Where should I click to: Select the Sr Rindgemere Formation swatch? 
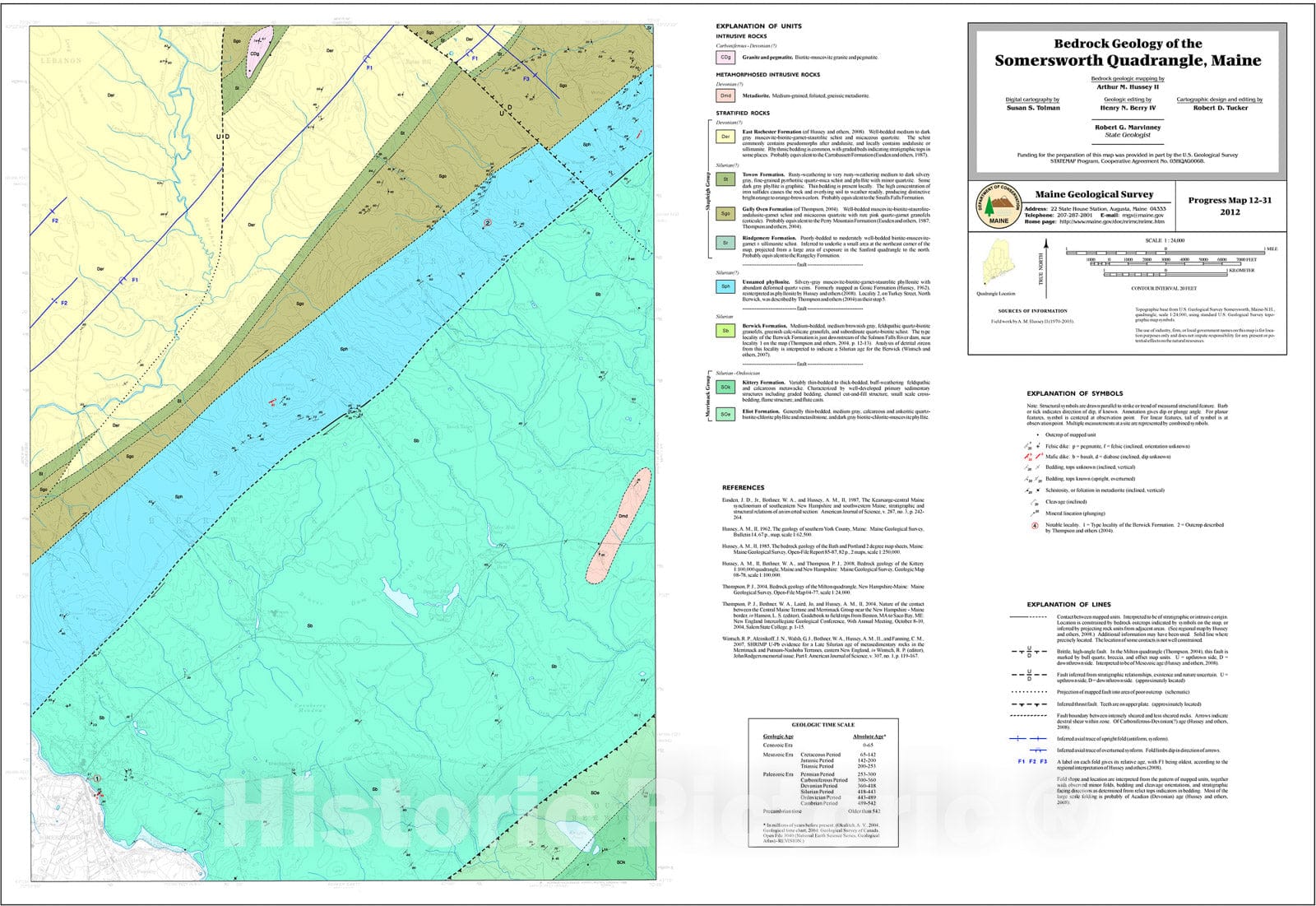(725, 243)
